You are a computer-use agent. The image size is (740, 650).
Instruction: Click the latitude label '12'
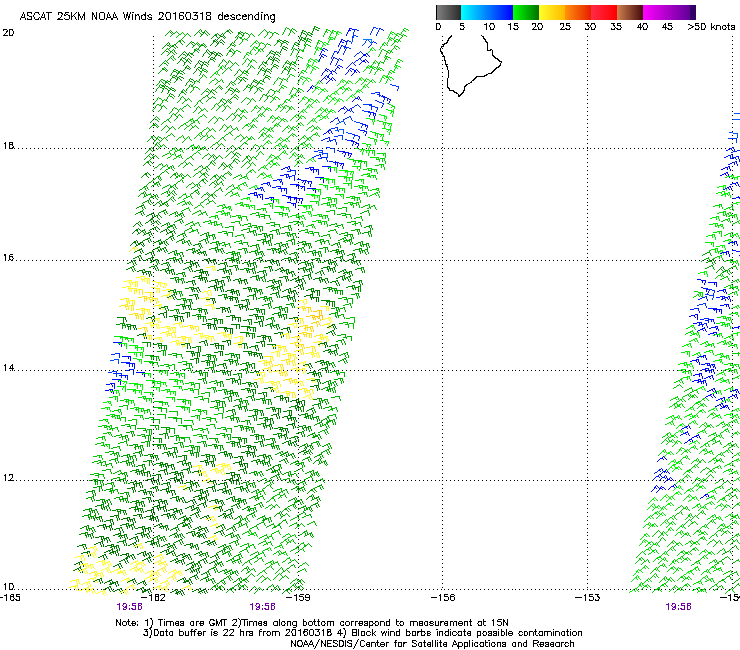pyautogui.click(x=8, y=478)
